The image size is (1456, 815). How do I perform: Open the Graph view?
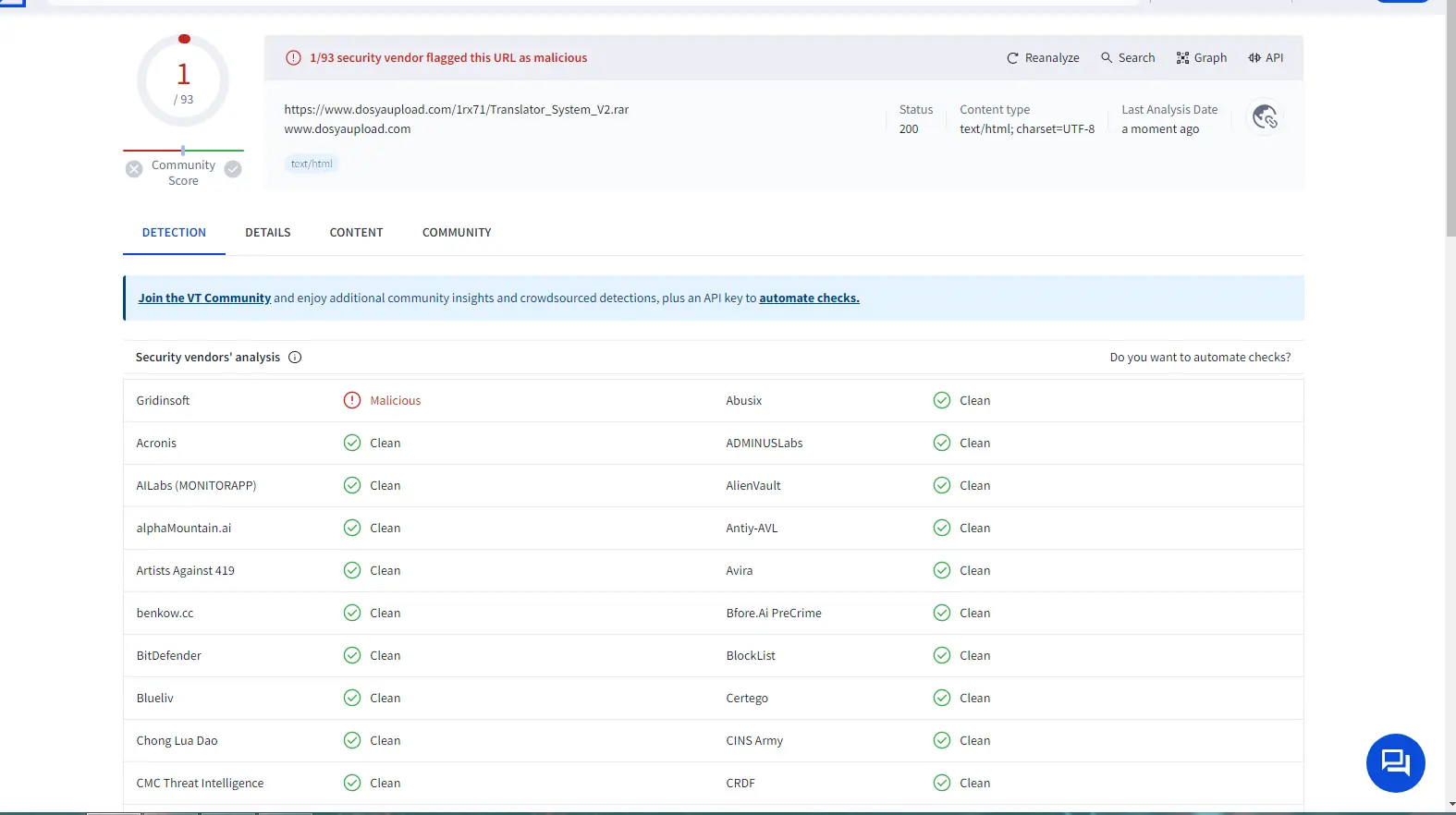(1202, 57)
